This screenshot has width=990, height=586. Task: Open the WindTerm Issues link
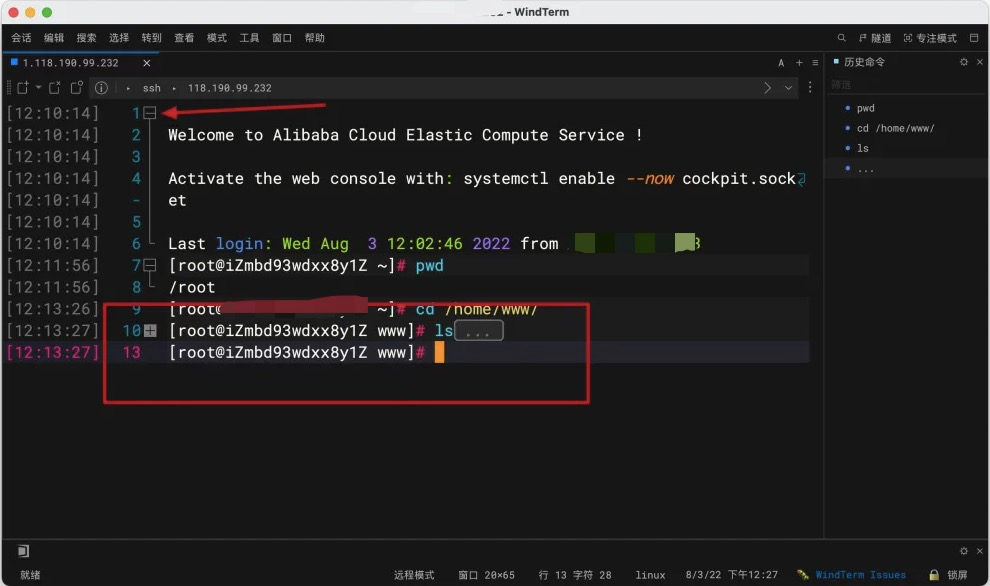[860, 575]
